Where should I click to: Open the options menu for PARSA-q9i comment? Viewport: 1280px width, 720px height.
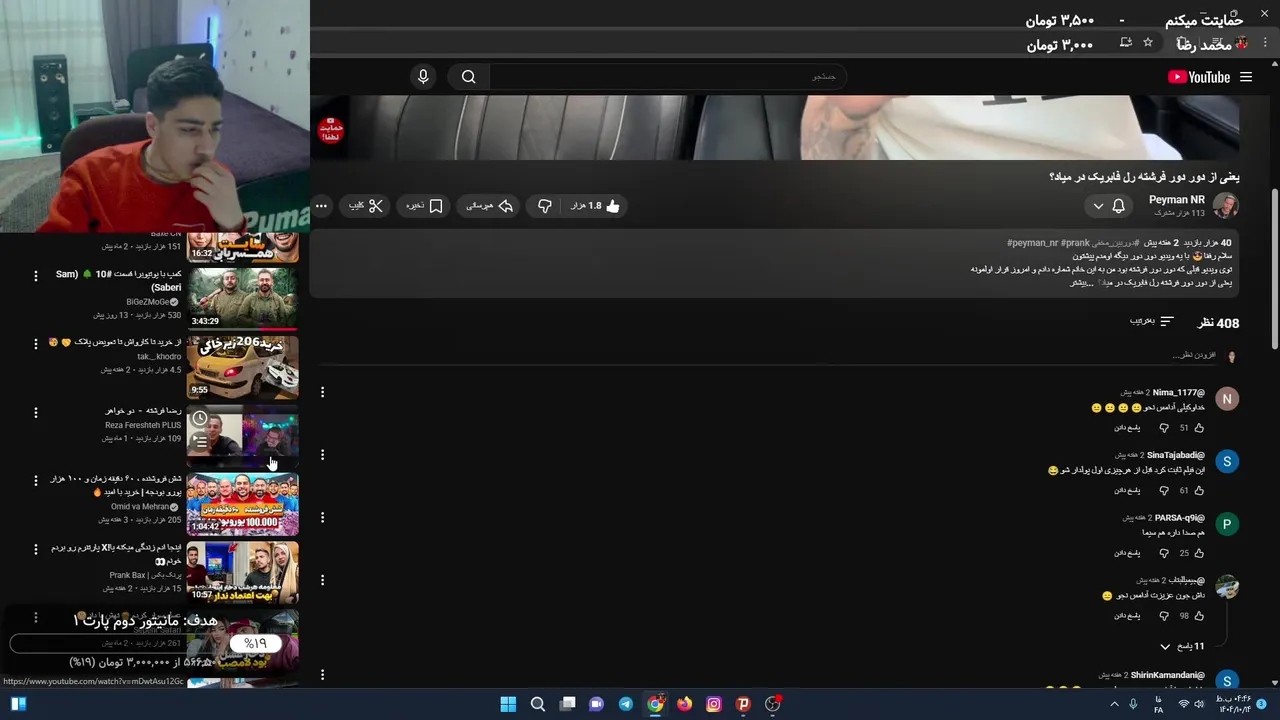(x=322, y=517)
